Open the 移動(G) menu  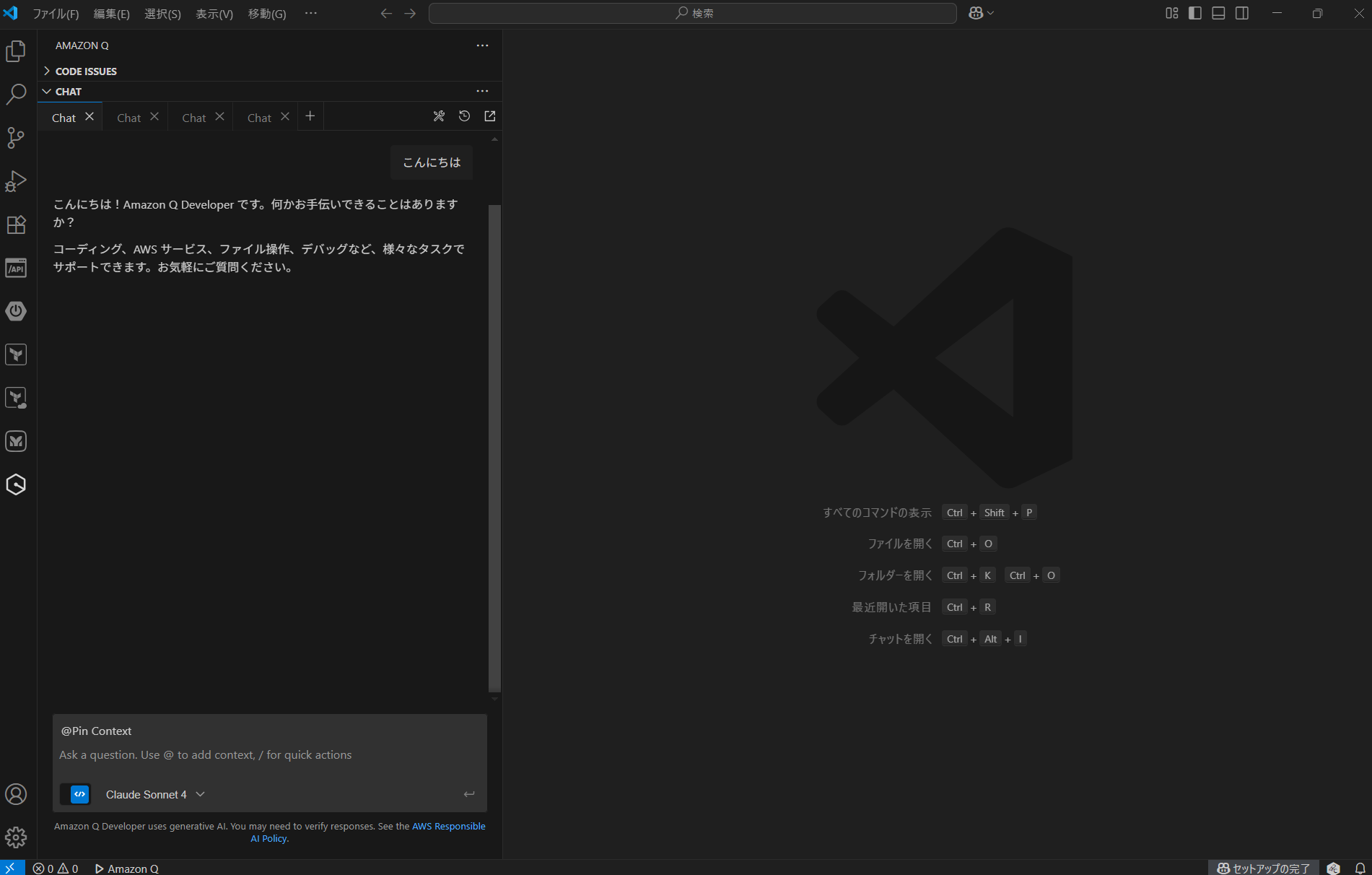tap(267, 14)
